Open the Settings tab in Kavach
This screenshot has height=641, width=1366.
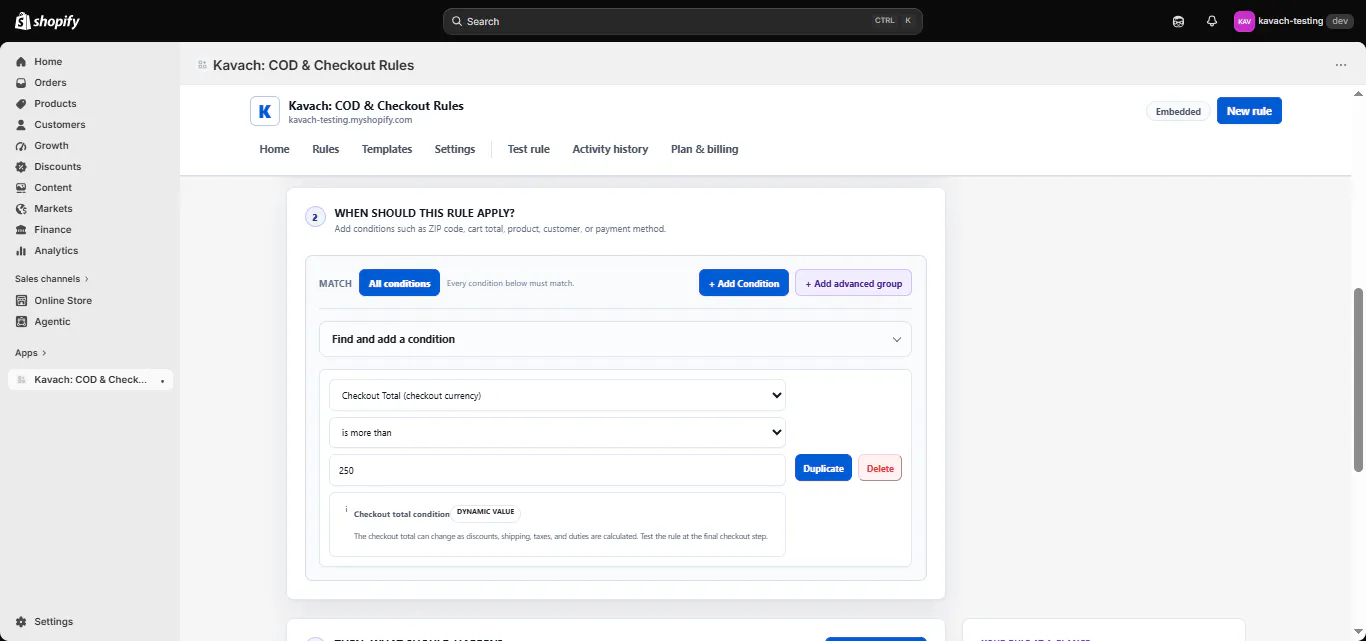point(455,149)
